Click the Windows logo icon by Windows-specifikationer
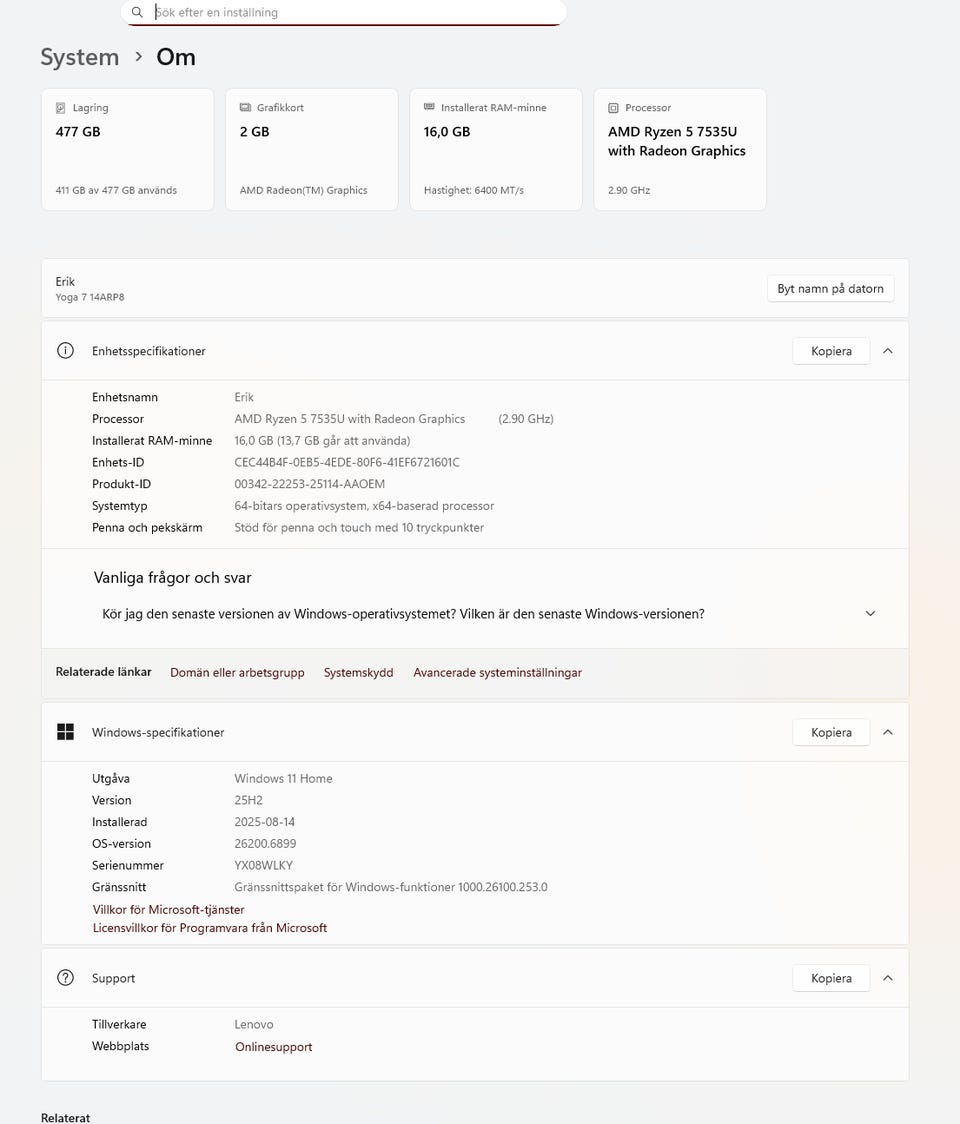960x1124 pixels. (x=66, y=732)
